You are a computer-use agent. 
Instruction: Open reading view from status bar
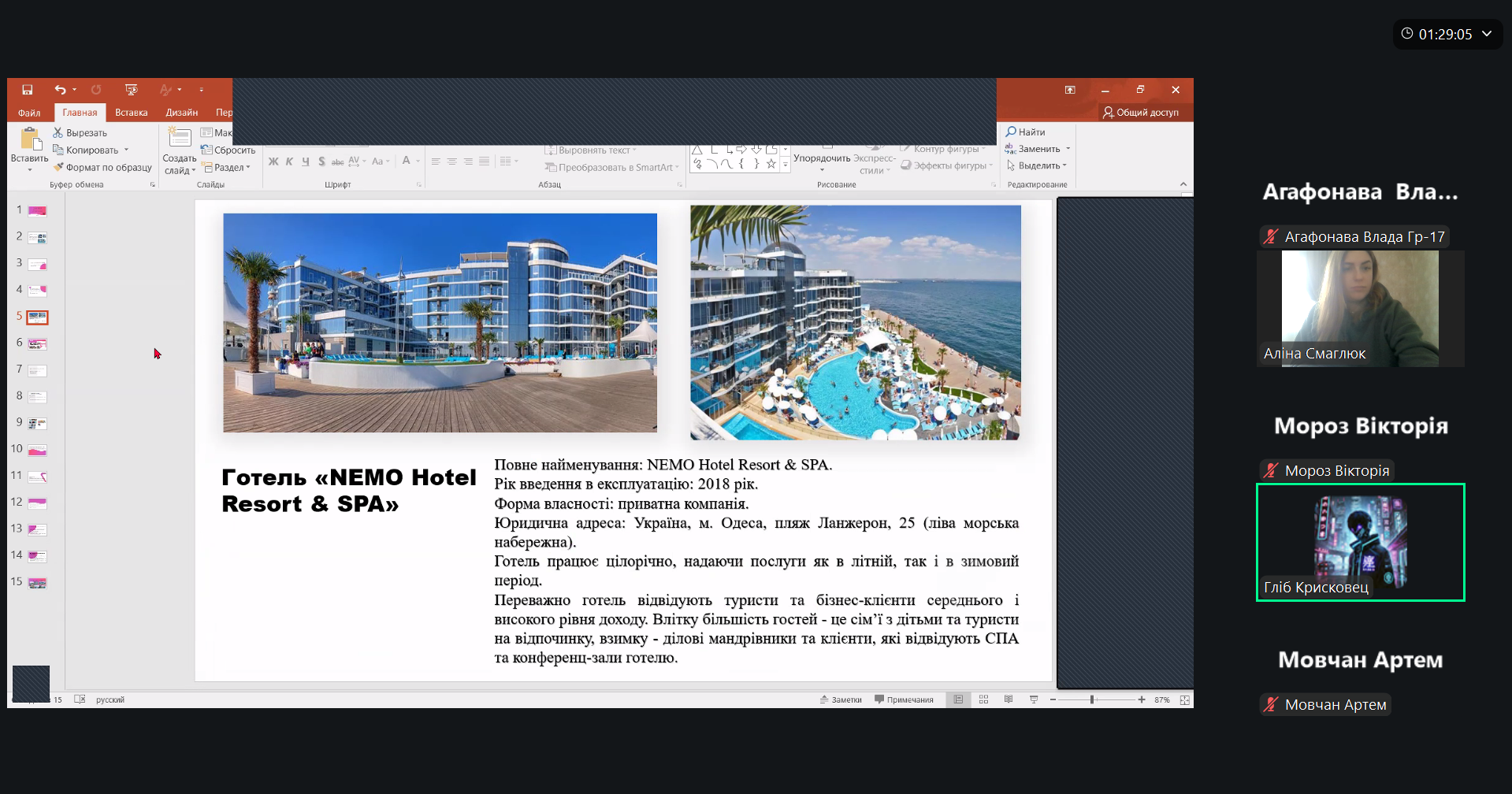(x=1009, y=699)
